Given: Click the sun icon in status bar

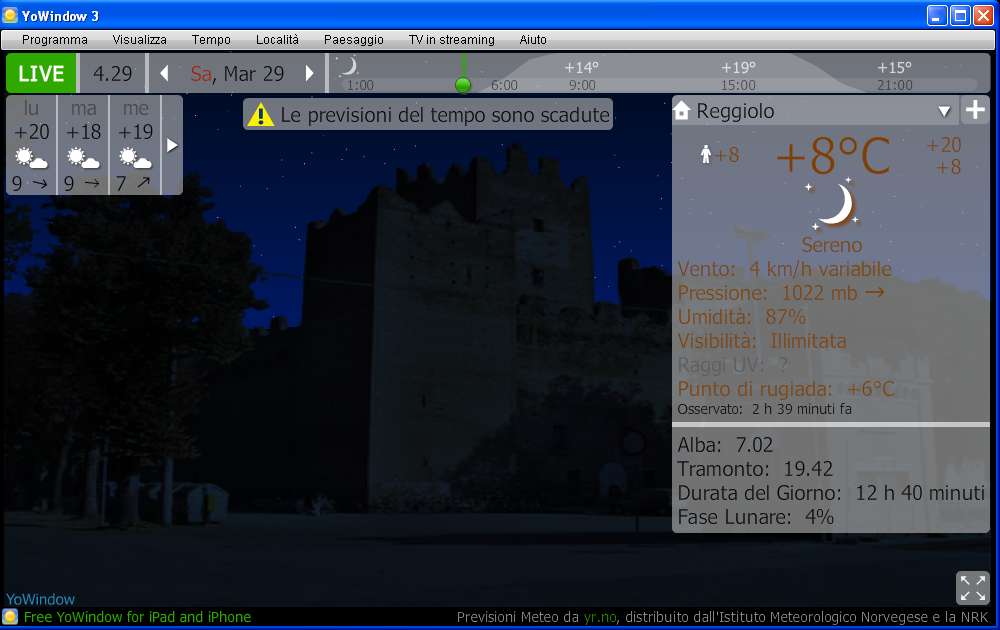Looking at the screenshot, I should click(11, 617).
